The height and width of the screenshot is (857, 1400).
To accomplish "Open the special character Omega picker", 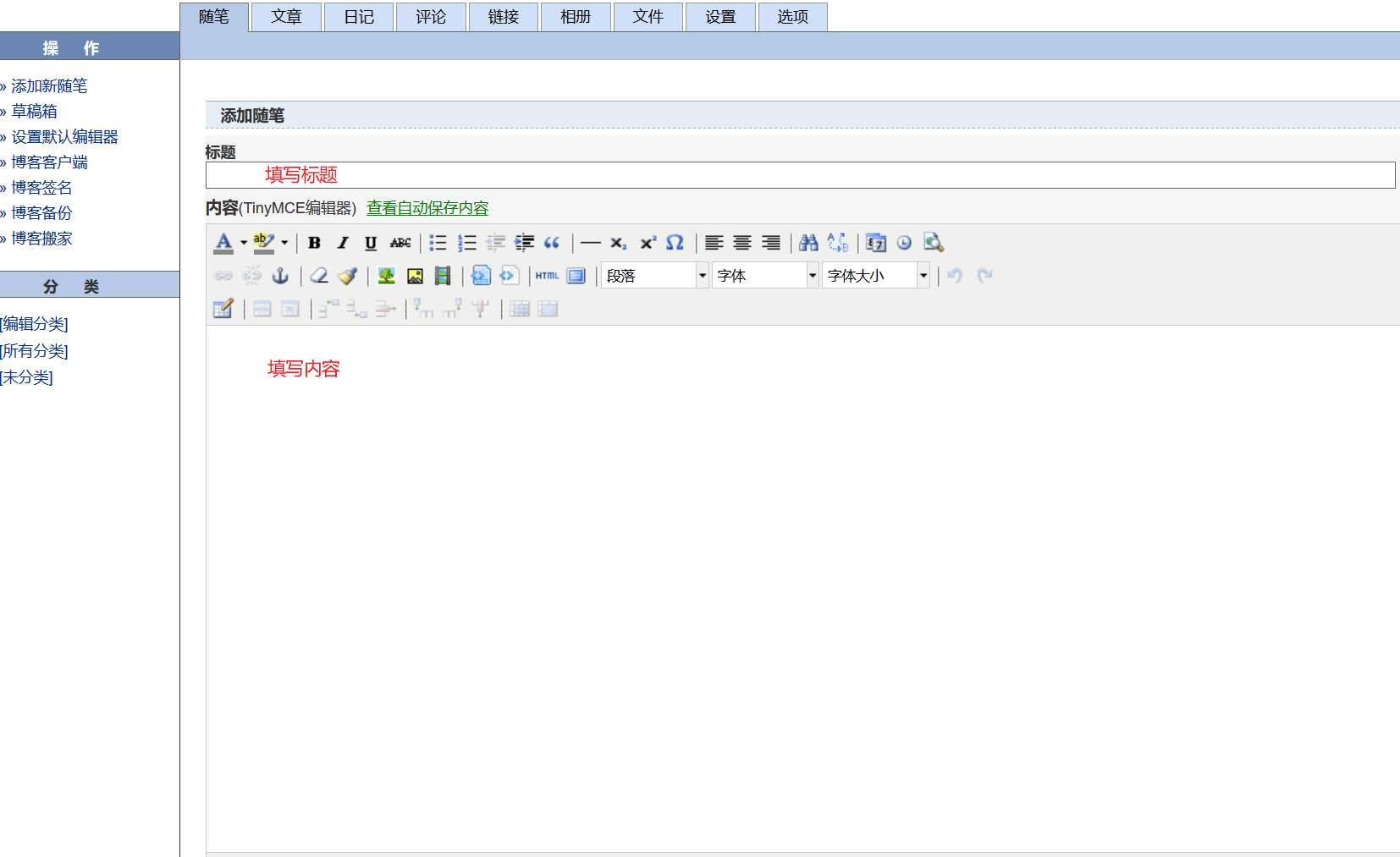I will [x=675, y=243].
